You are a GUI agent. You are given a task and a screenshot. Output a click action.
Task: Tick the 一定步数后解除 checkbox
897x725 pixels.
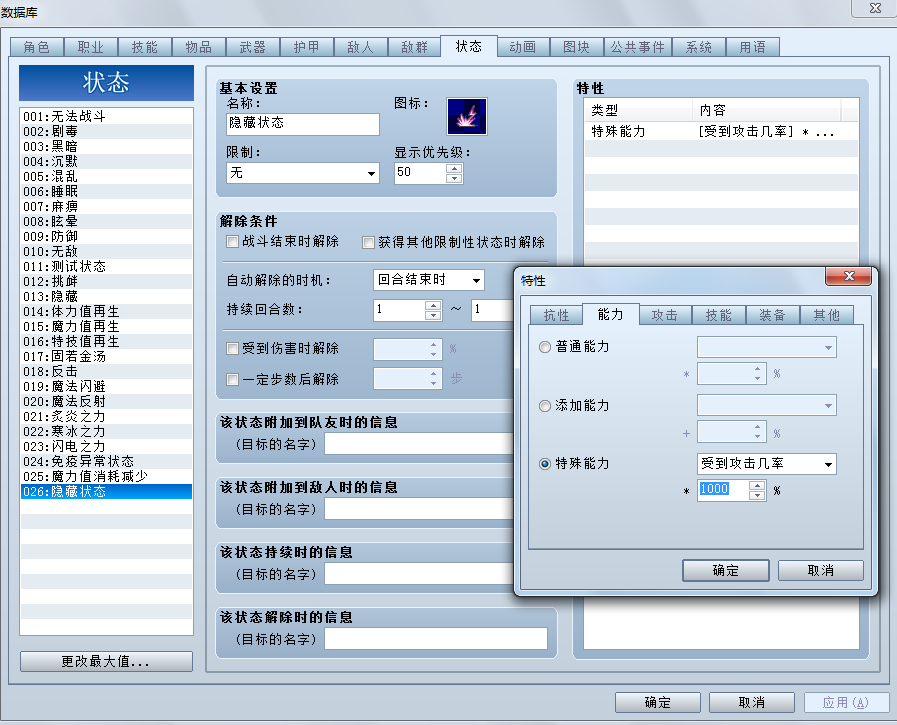pyautogui.click(x=232, y=379)
